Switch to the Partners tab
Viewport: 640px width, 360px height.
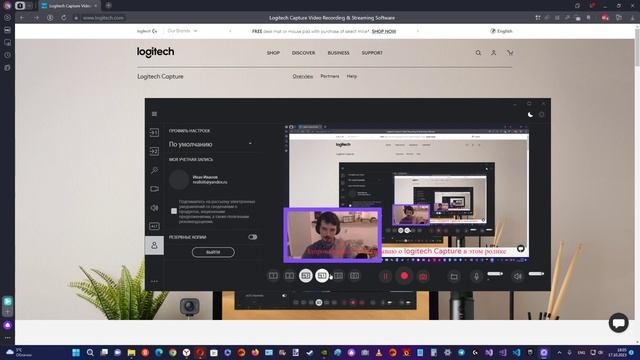tap(330, 76)
